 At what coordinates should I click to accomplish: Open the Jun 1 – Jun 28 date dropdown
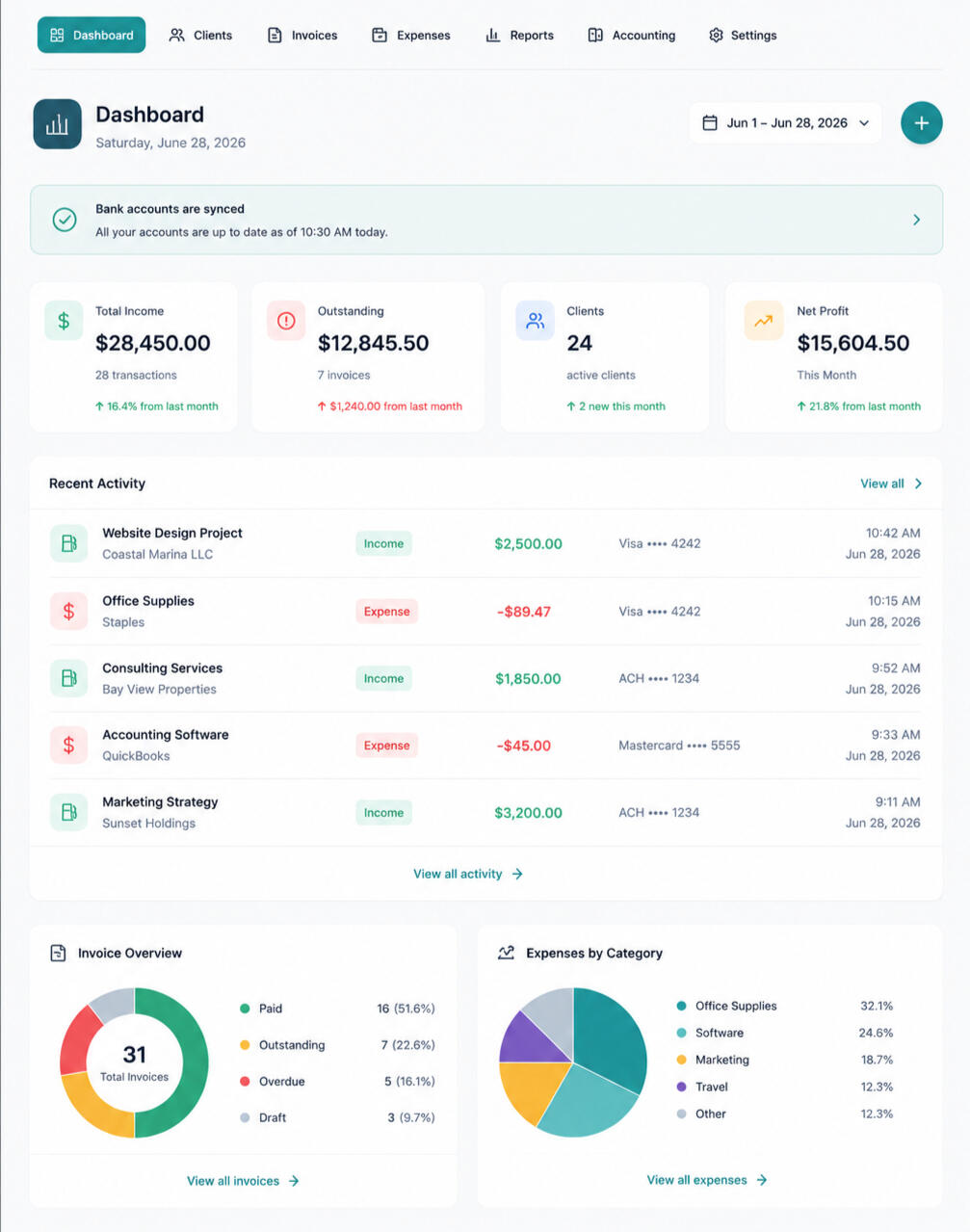tap(785, 123)
